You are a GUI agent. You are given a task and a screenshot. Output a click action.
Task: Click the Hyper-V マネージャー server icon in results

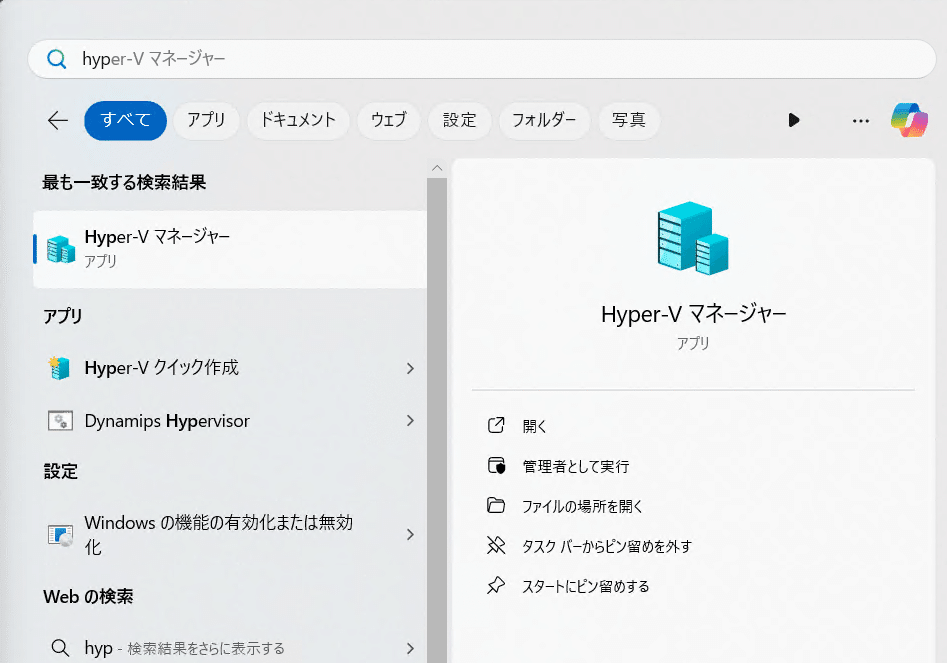point(61,249)
